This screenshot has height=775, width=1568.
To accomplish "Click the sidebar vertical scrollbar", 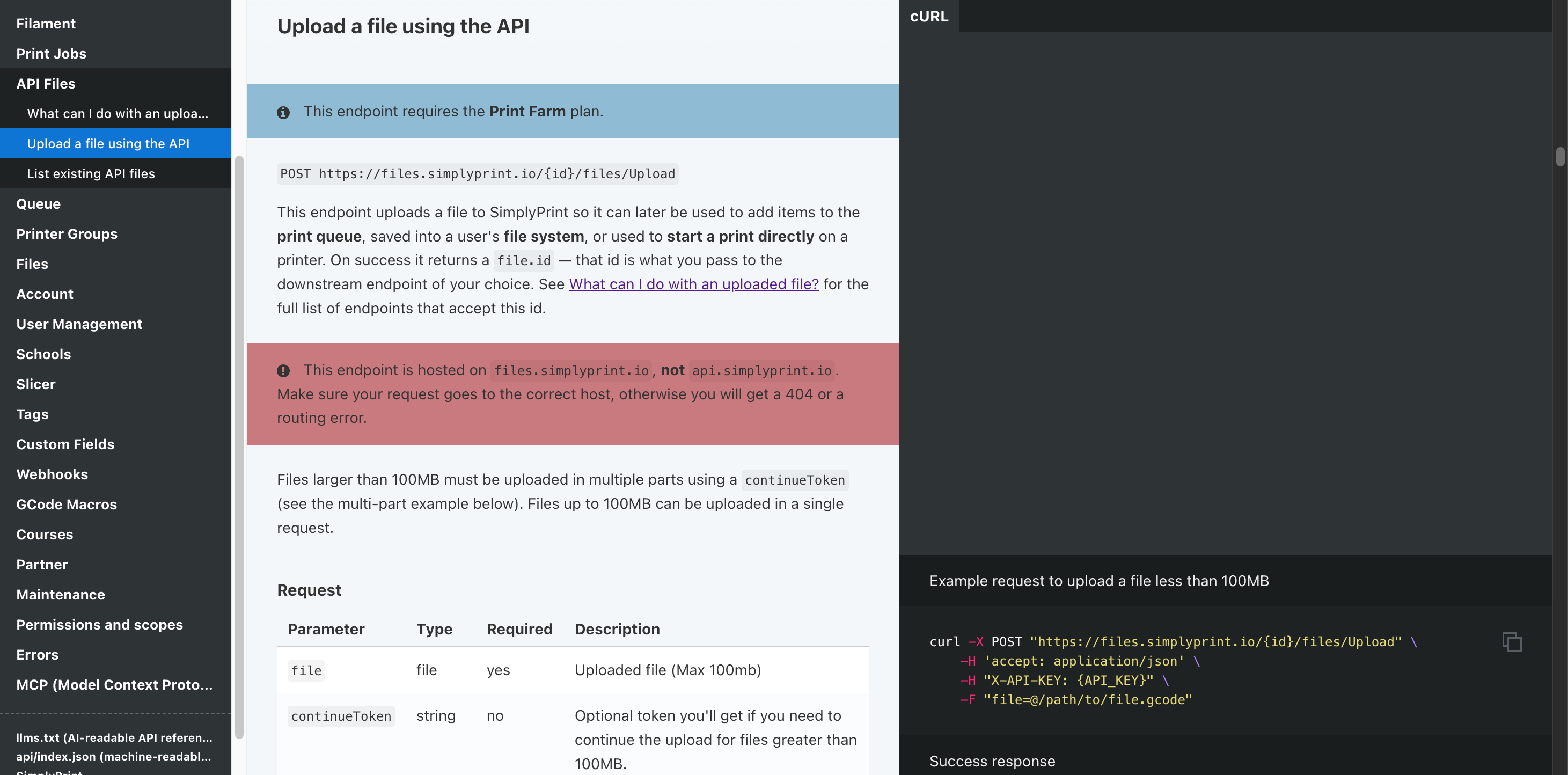I will [239, 447].
